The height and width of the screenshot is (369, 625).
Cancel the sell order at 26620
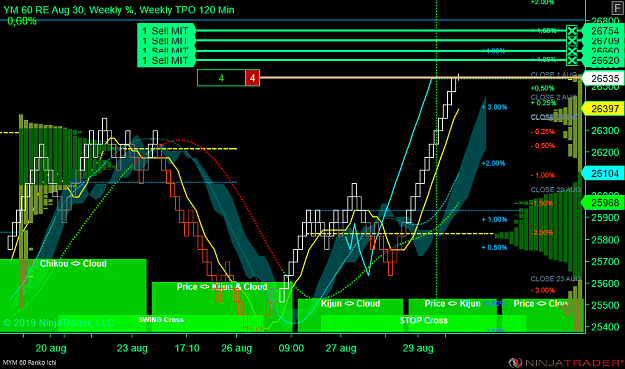tap(572, 60)
